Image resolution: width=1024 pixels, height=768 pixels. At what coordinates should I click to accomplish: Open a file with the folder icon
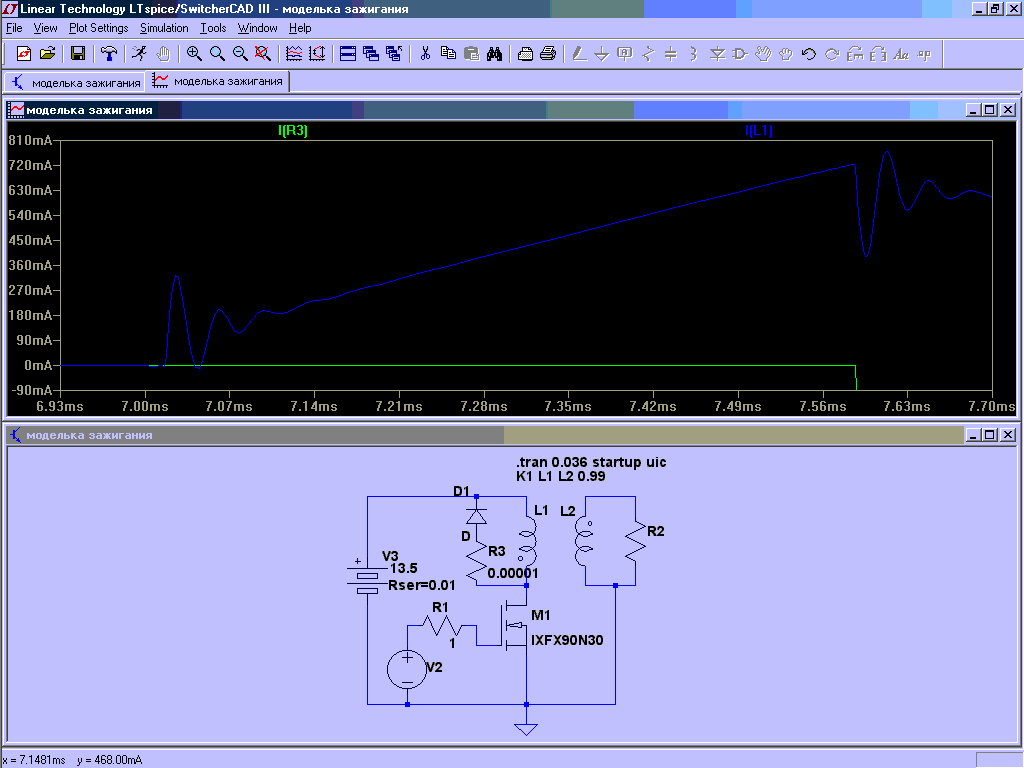point(47,54)
